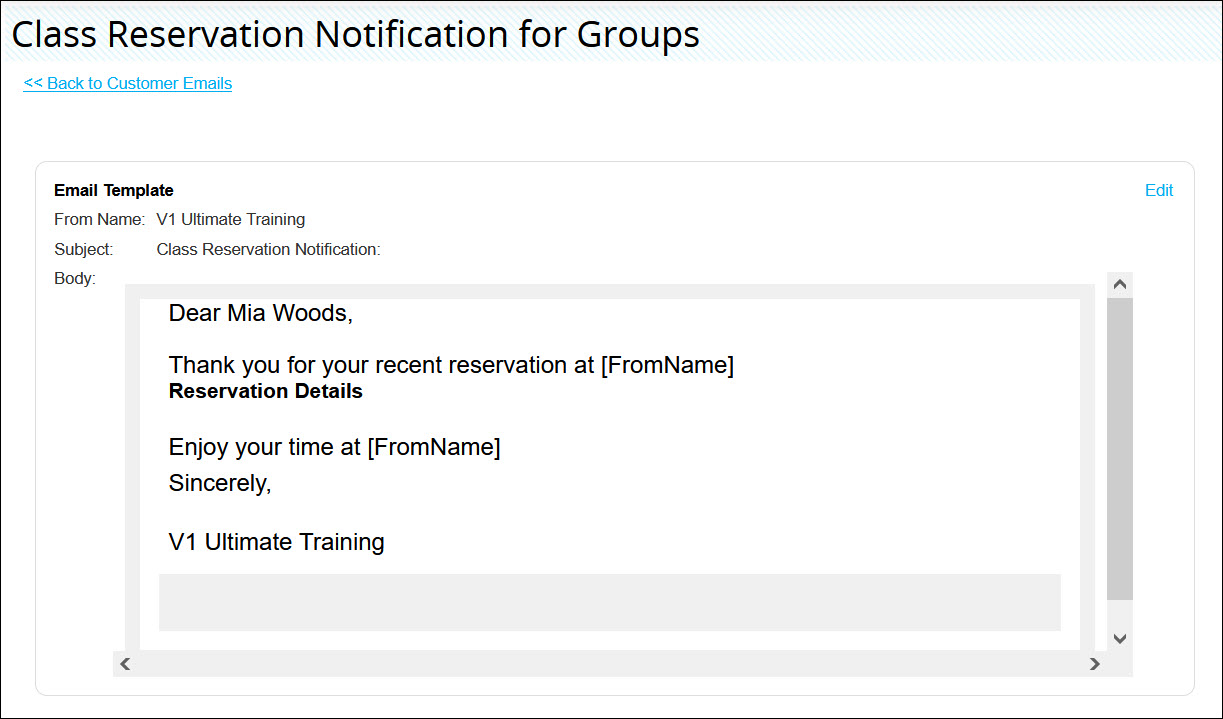Click the 'V1 Ultimate Training' signature in the body
The image size is (1223, 719).
point(277,542)
